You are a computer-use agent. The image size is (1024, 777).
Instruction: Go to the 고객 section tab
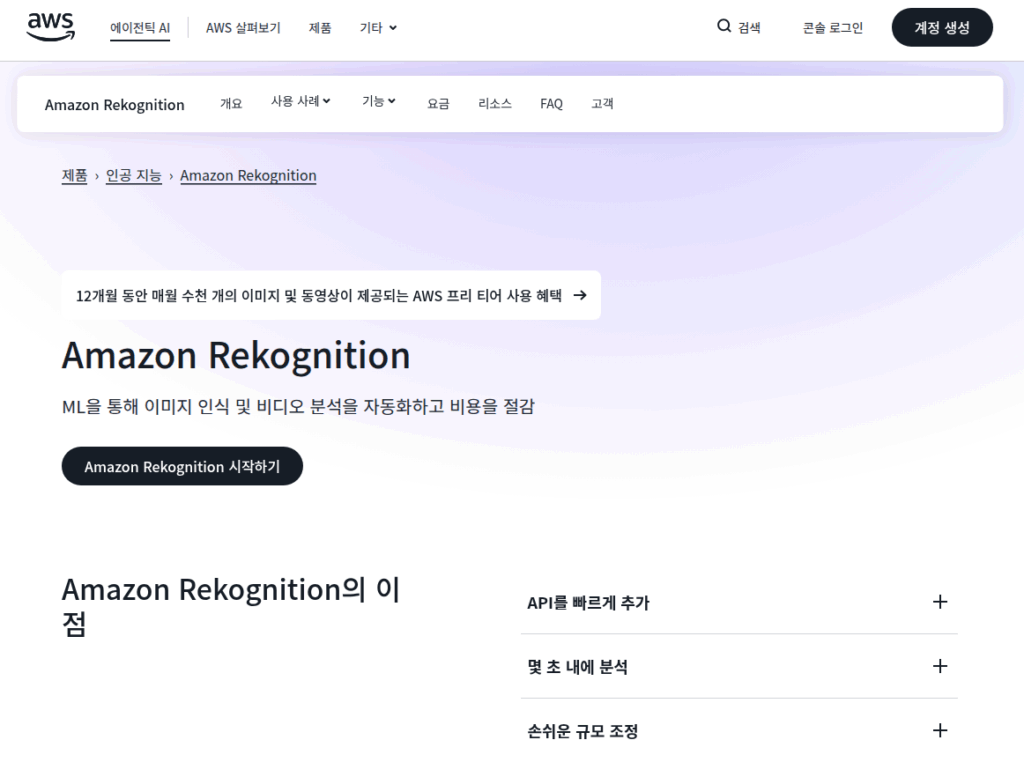(x=603, y=103)
